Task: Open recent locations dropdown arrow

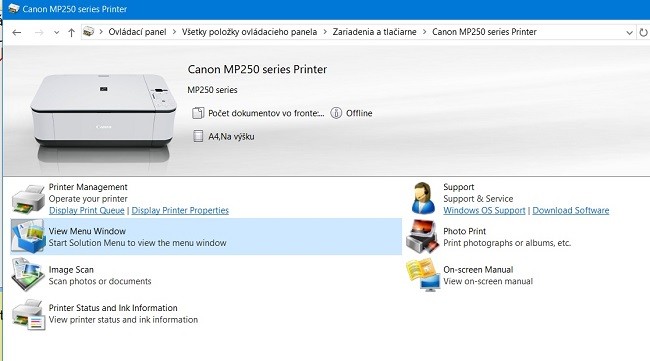Action: pos(56,32)
